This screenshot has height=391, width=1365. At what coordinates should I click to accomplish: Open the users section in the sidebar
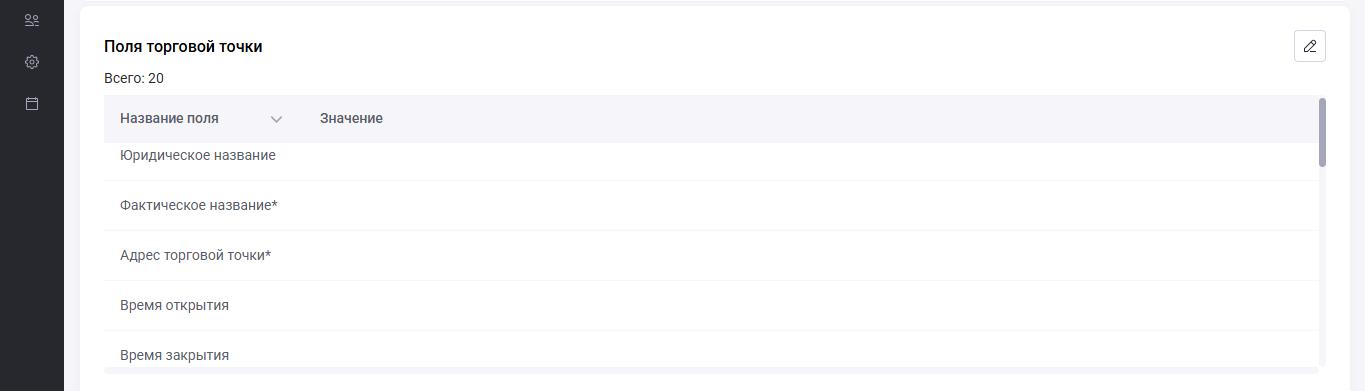tap(32, 20)
